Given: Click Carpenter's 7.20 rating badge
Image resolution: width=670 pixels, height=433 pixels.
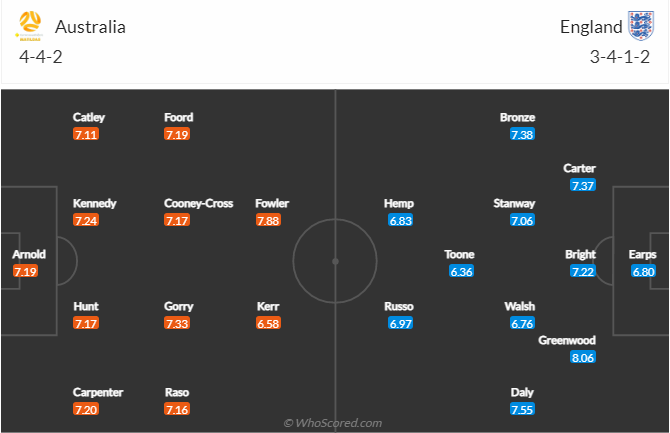Looking at the screenshot, I should 86,410.
